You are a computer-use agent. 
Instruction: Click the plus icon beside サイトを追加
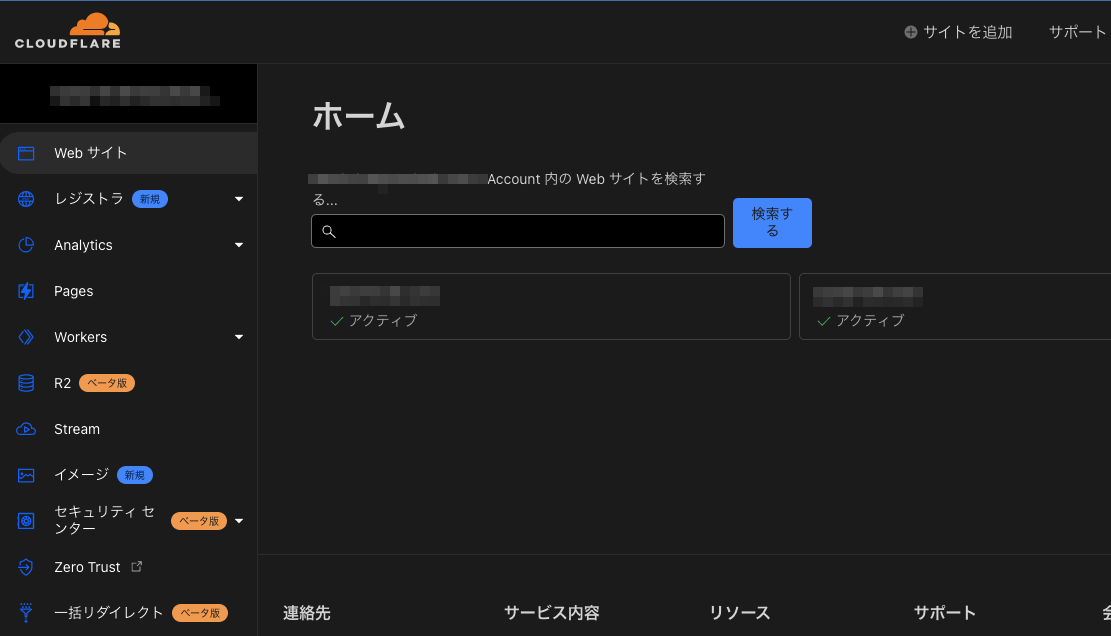point(910,32)
